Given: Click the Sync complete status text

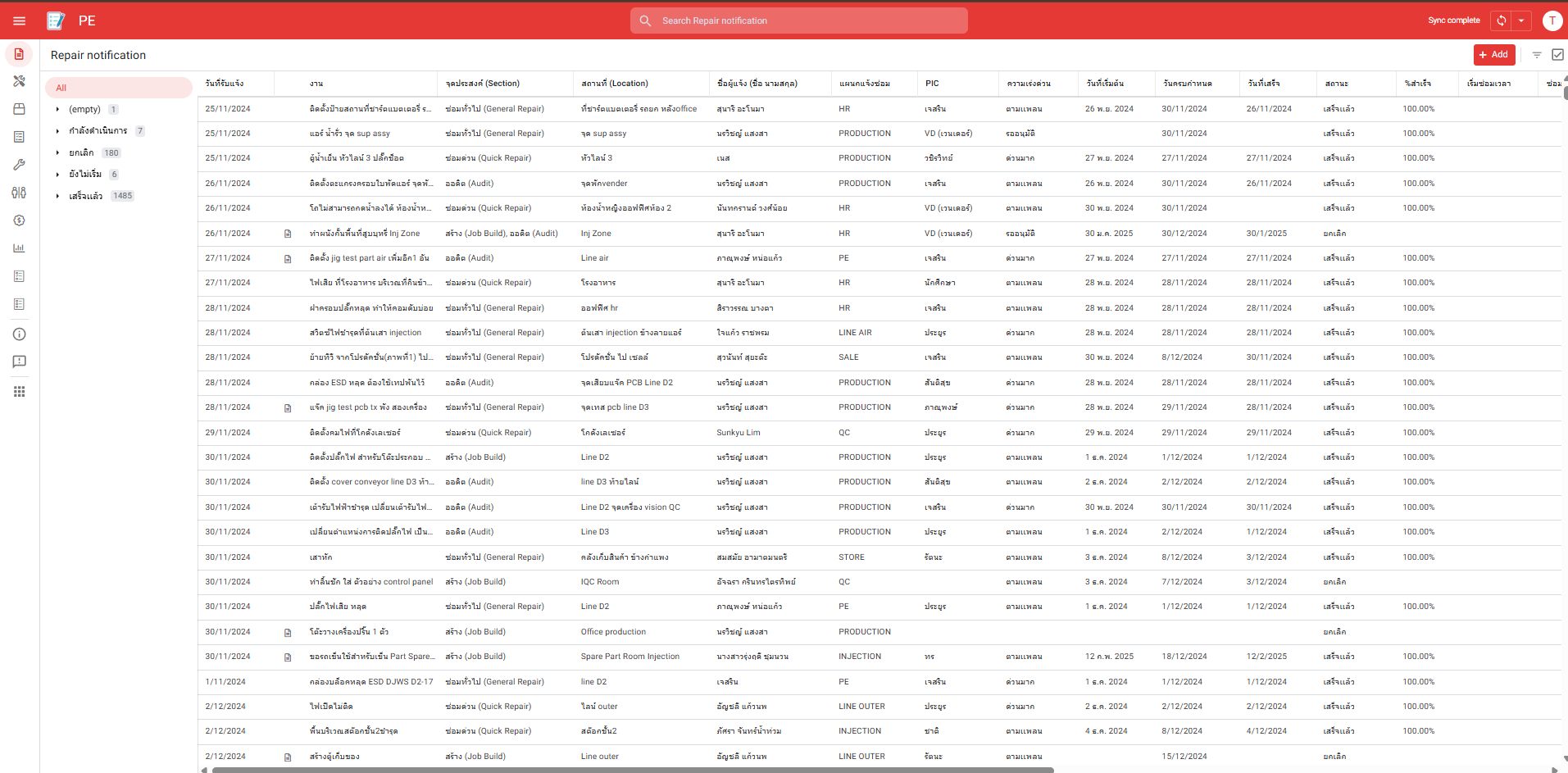Looking at the screenshot, I should (x=1454, y=20).
